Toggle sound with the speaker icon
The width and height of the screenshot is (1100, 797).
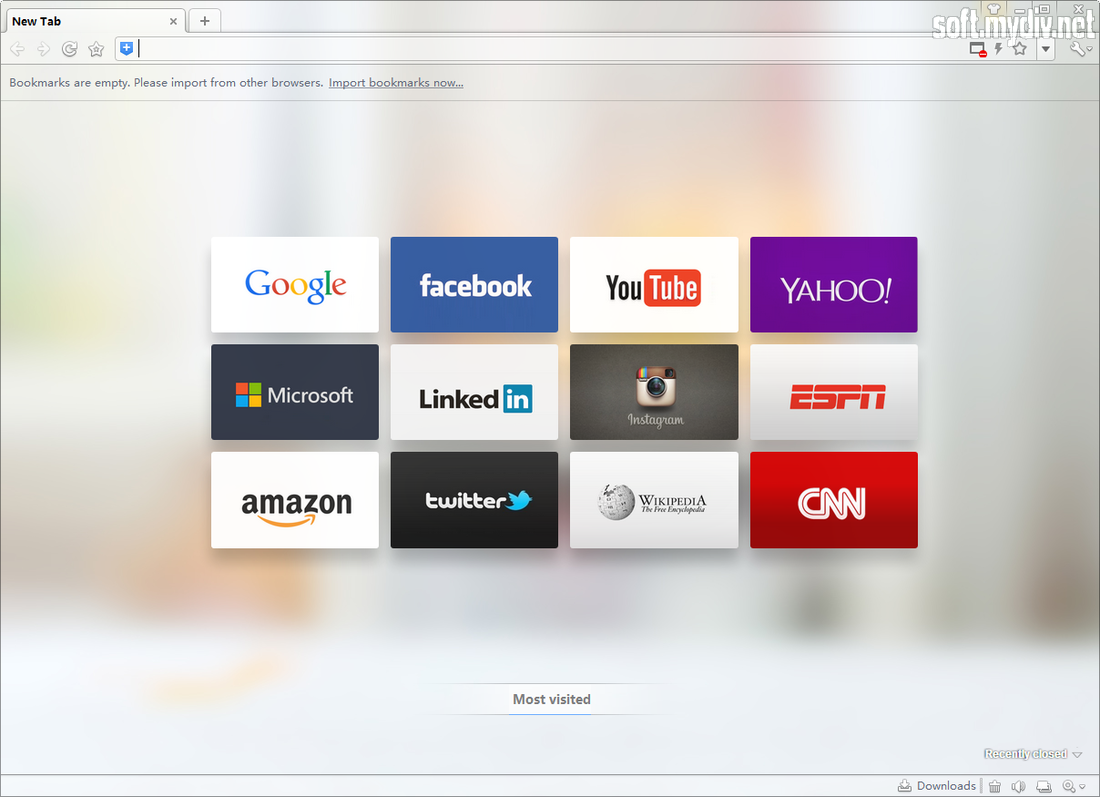[1019, 786]
